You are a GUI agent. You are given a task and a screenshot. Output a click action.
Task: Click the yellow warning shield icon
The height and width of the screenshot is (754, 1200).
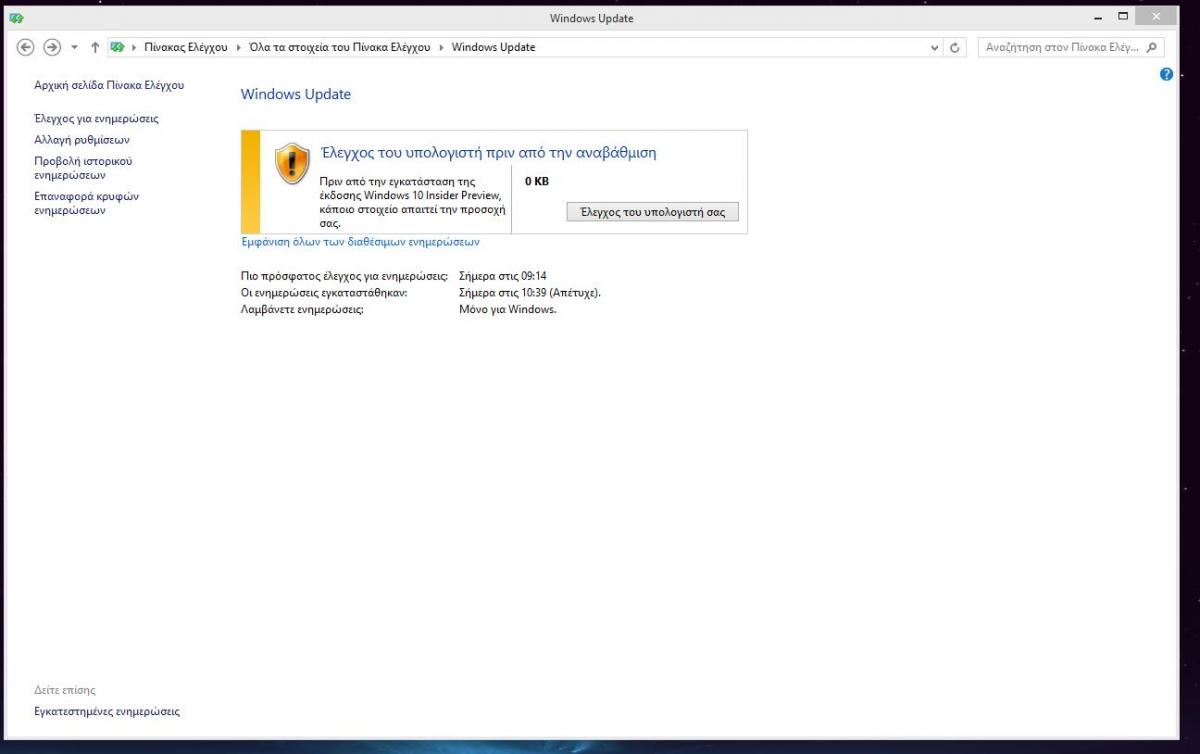293,163
